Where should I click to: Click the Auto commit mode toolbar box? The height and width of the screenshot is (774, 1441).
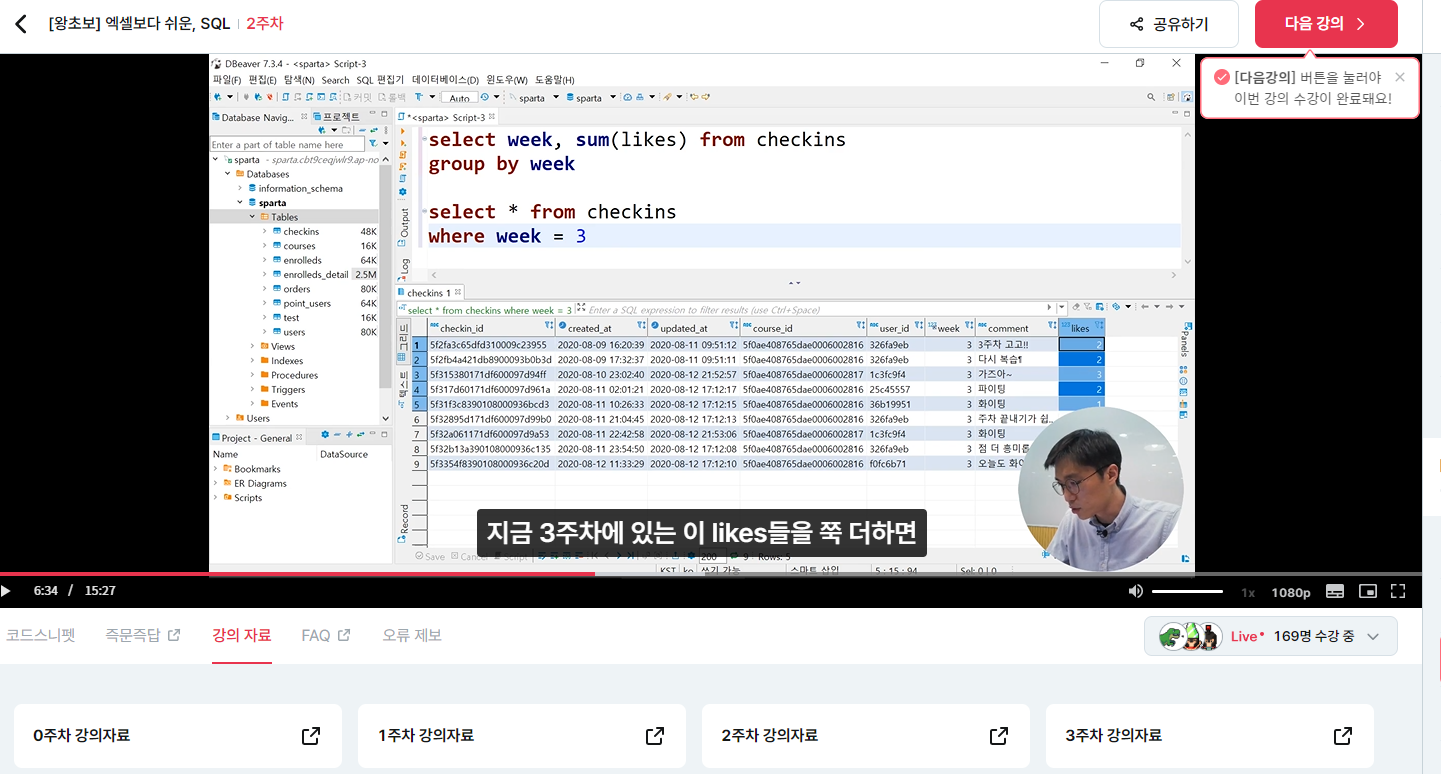tap(459, 98)
